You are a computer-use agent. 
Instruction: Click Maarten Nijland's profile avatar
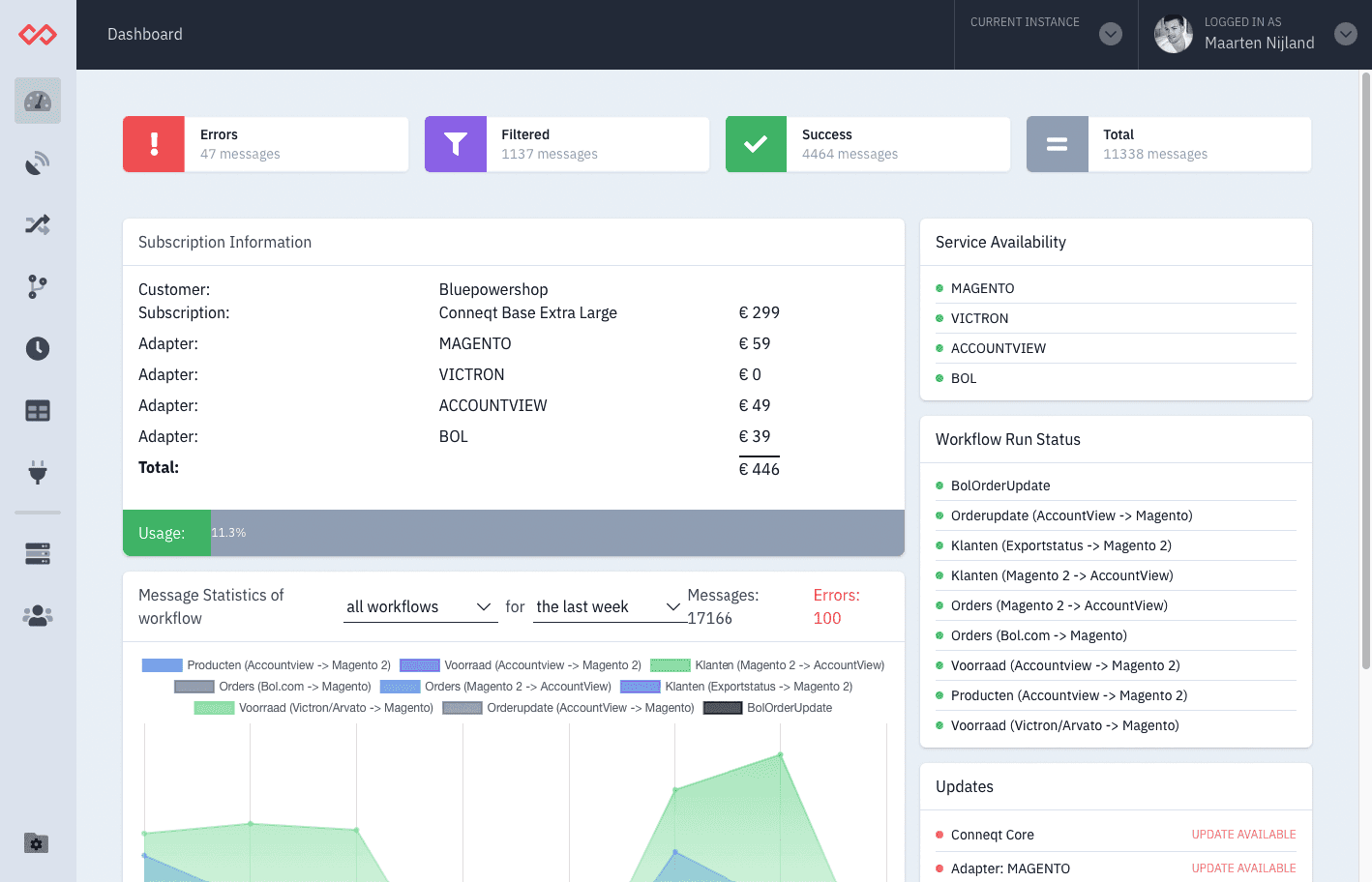[x=1174, y=34]
